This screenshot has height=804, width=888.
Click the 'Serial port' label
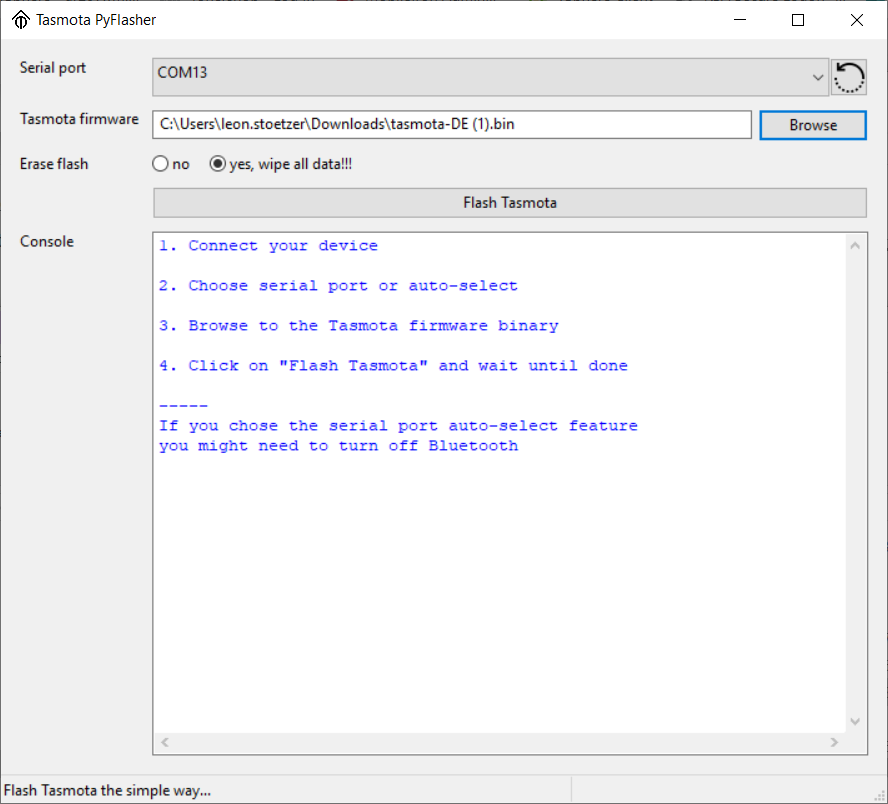(x=53, y=68)
